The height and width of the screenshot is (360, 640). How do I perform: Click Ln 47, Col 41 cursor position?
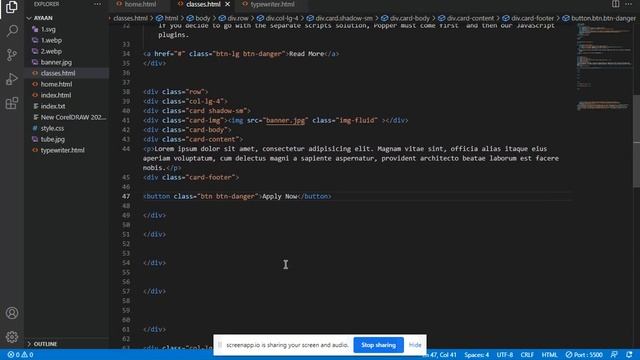click(440, 355)
